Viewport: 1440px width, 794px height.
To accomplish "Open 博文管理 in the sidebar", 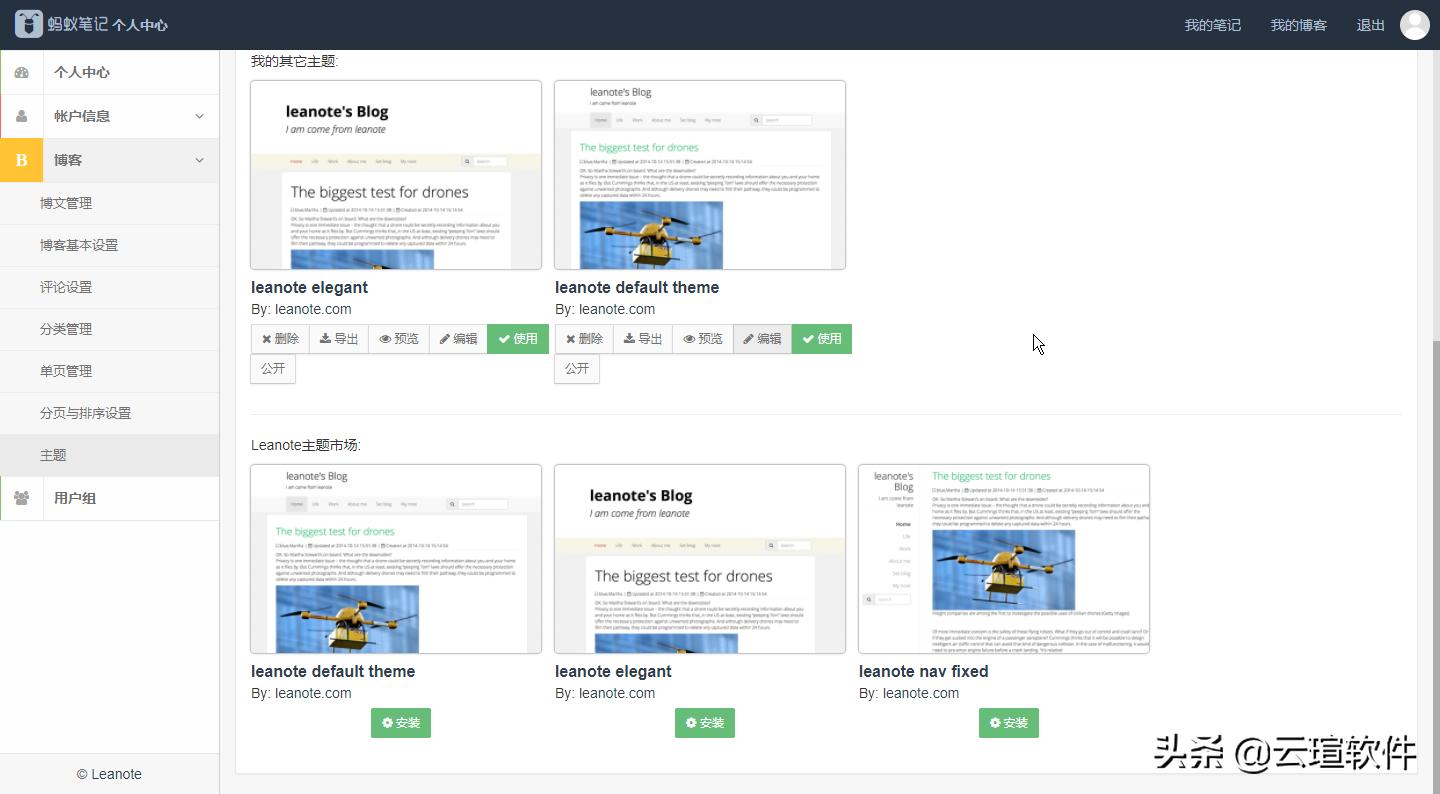I will [x=110, y=203].
